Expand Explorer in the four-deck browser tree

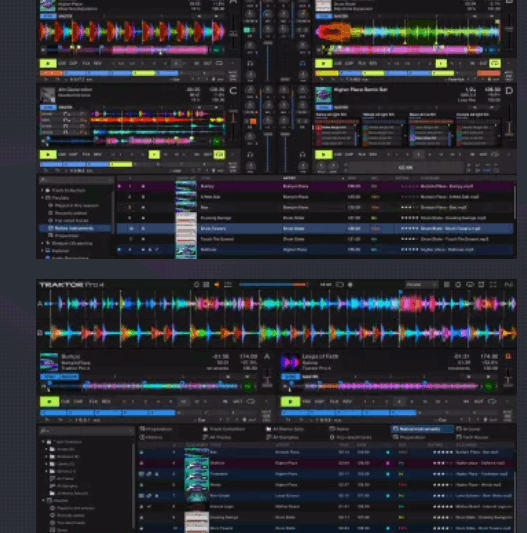(42, 251)
